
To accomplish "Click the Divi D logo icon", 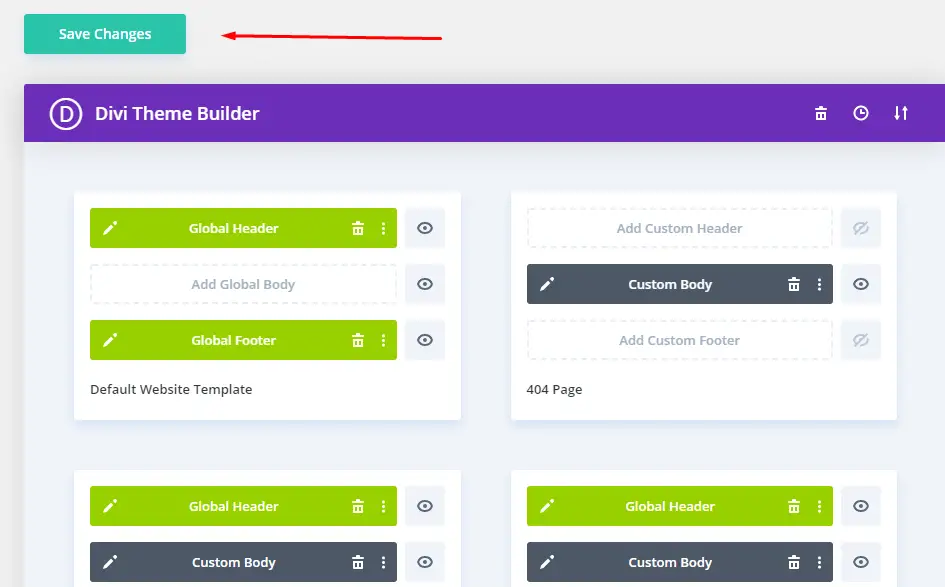I will tap(66, 113).
